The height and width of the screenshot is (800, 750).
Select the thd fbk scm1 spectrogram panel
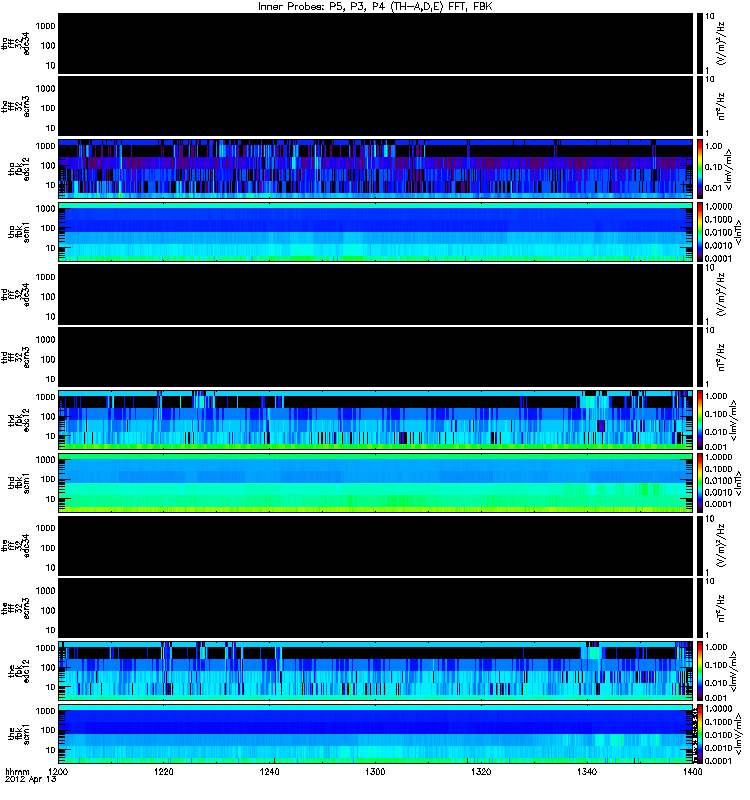pos(375,483)
